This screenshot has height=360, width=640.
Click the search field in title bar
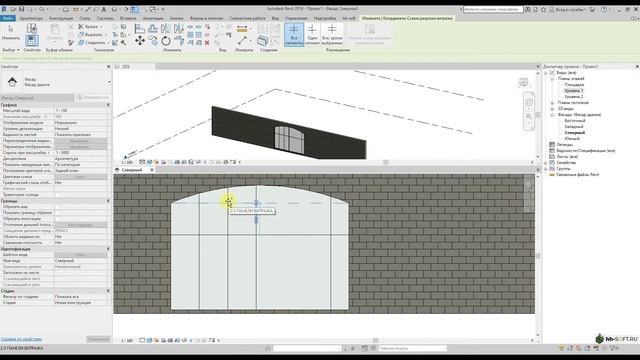(493, 9)
